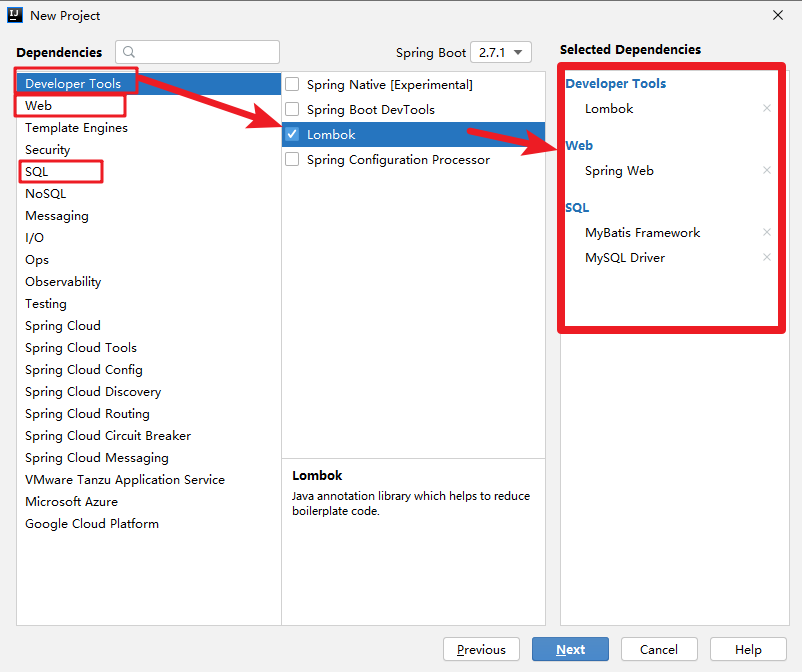Click the Cancel button
This screenshot has width=802, height=672.
coord(659,649)
